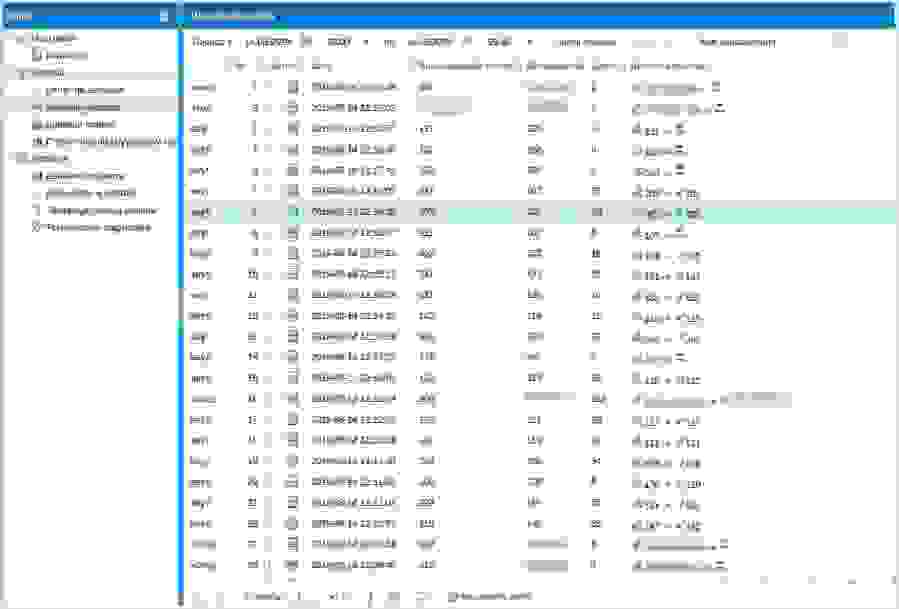The width and height of the screenshot is (899, 609).
Task: Select the first child item under the top tree group
Action: click(x=66, y=56)
